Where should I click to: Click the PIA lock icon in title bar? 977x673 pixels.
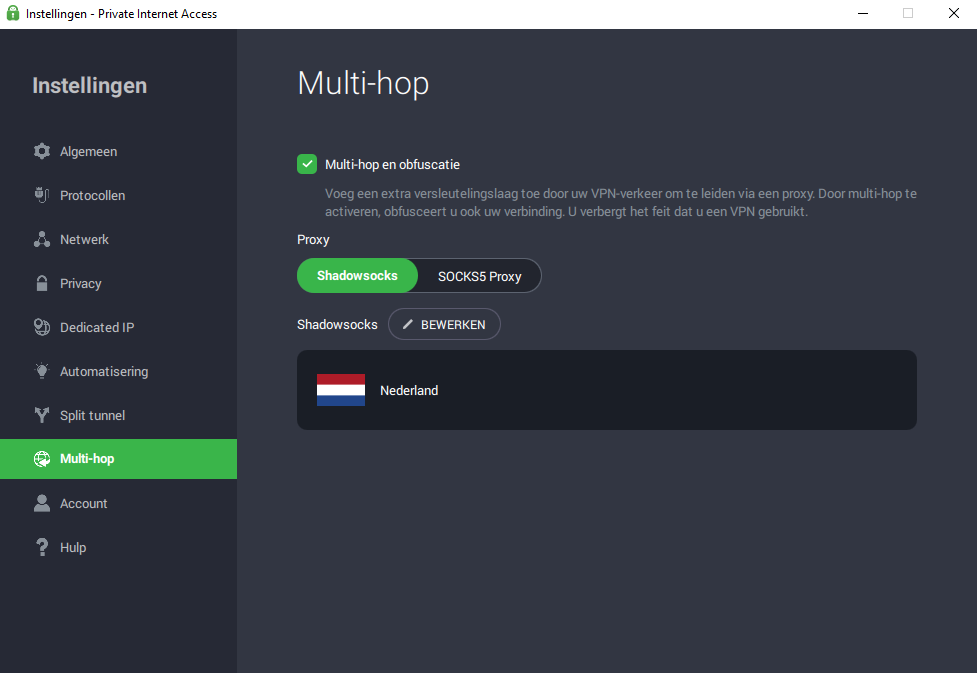point(13,14)
